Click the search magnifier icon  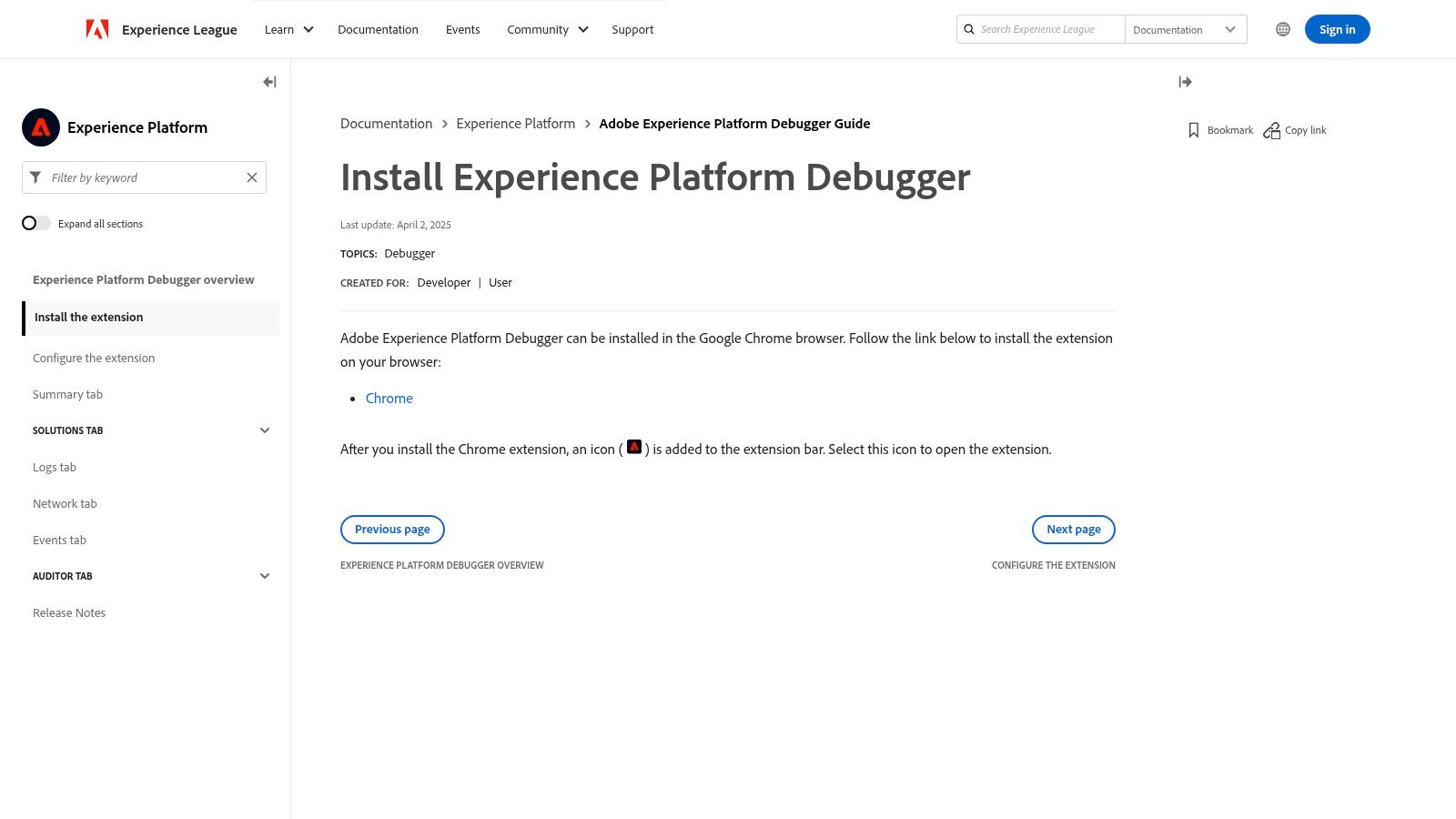(x=968, y=28)
